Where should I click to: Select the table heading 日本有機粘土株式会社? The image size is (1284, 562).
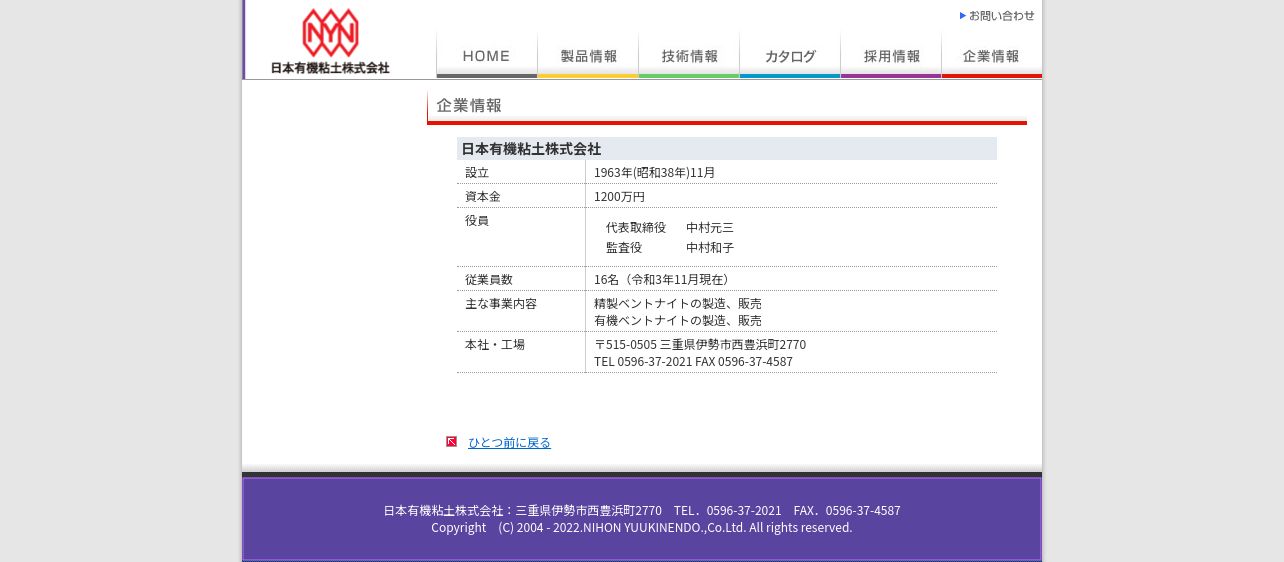click(x=531, y=148)
